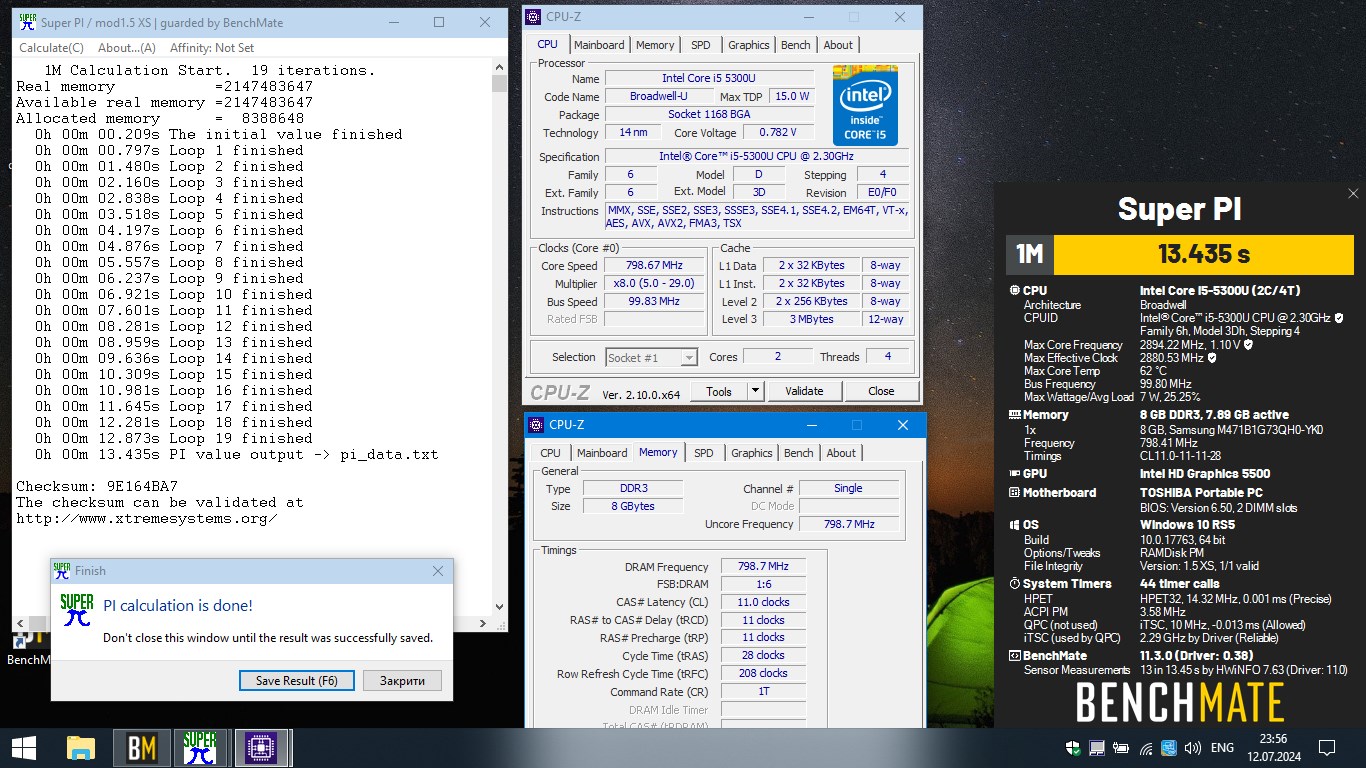Switch to About tab in bottom CPU-Z
1366x768 pixels.
point(841,453)
